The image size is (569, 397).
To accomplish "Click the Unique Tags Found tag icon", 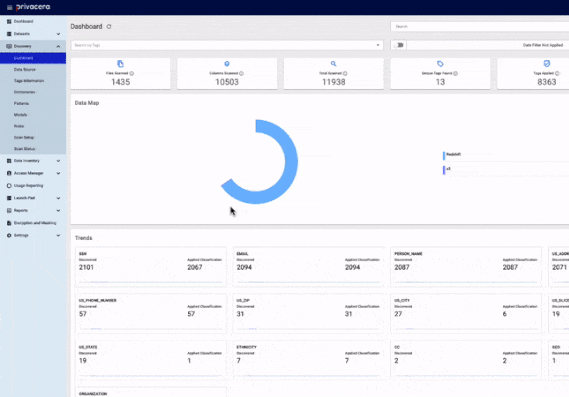I will [x=440, y=64].
